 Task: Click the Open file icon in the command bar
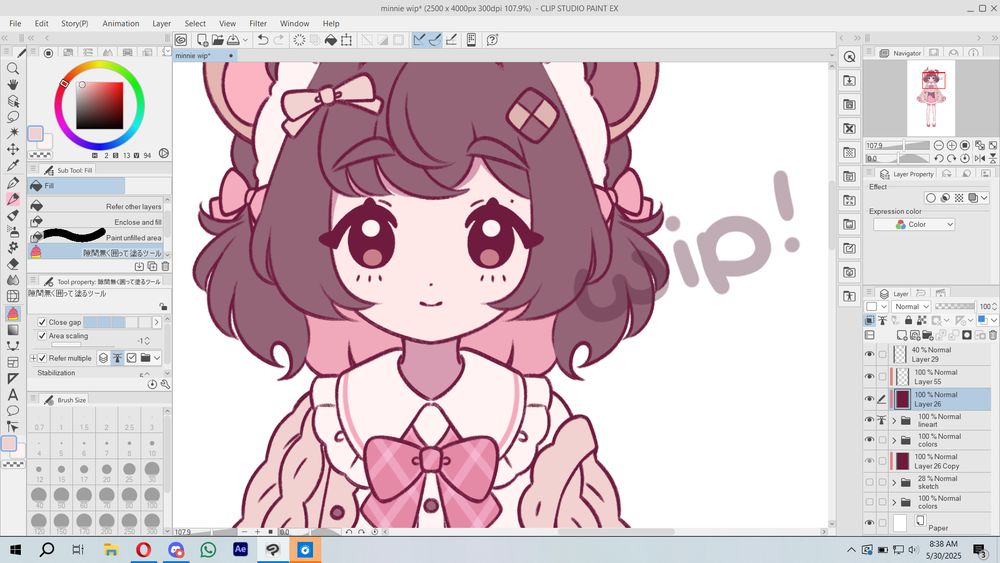click(218, 40)
